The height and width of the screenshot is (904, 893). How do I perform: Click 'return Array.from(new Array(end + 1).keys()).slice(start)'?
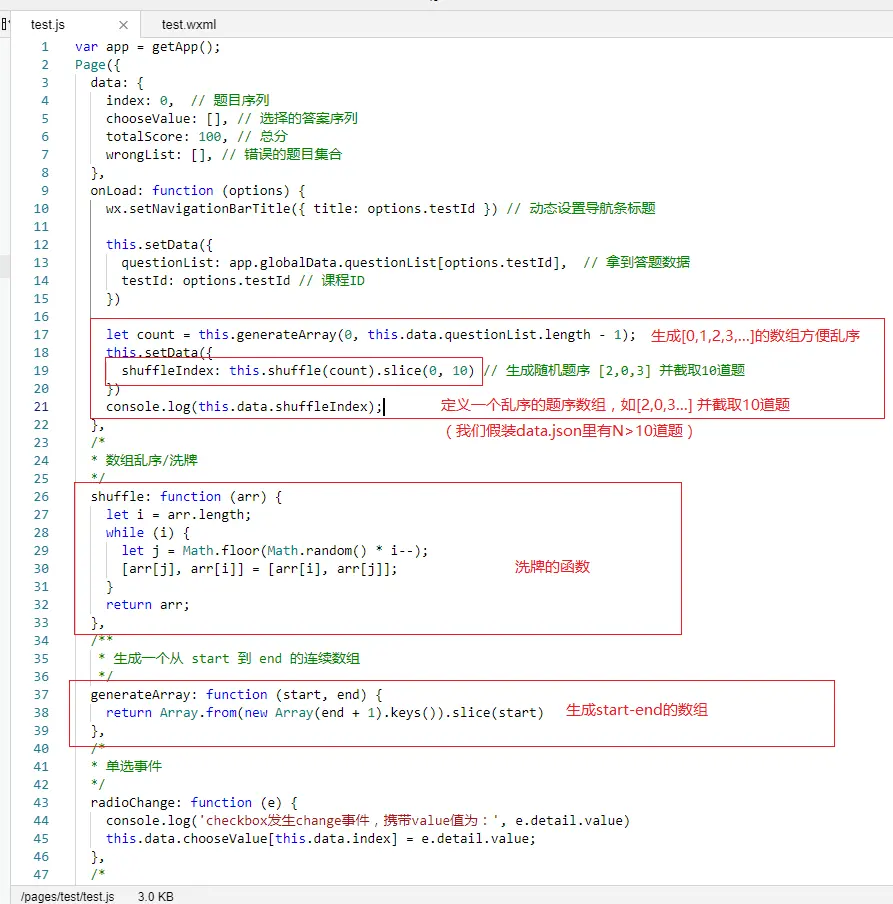click(325, 713)
